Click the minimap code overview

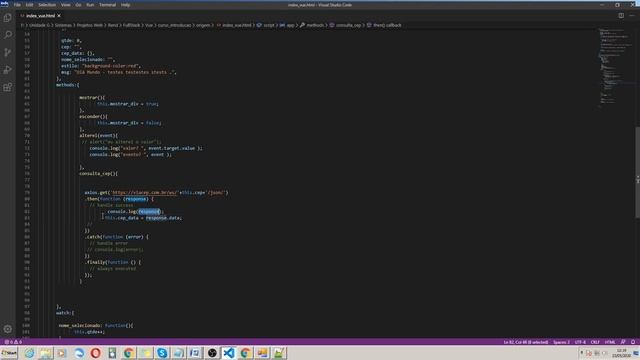[x=616, y=67]
